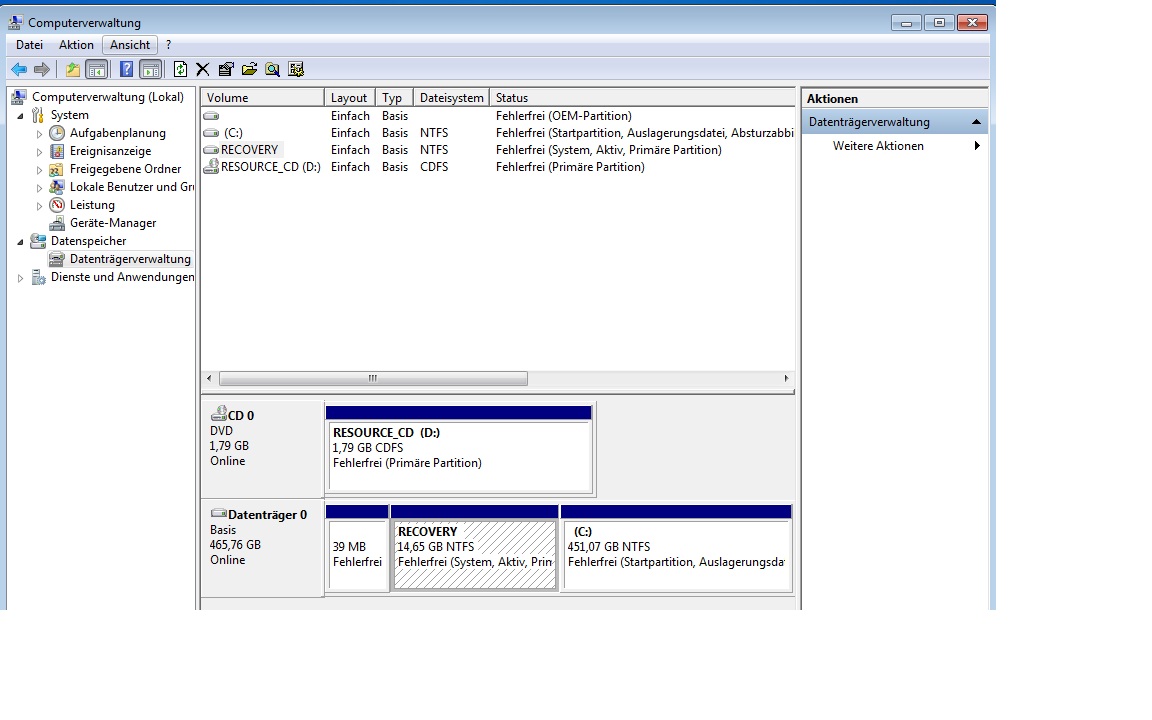Select the 39 MB partition block
The width and height of the screenshot is (1152, 720).
coord(357,548)
